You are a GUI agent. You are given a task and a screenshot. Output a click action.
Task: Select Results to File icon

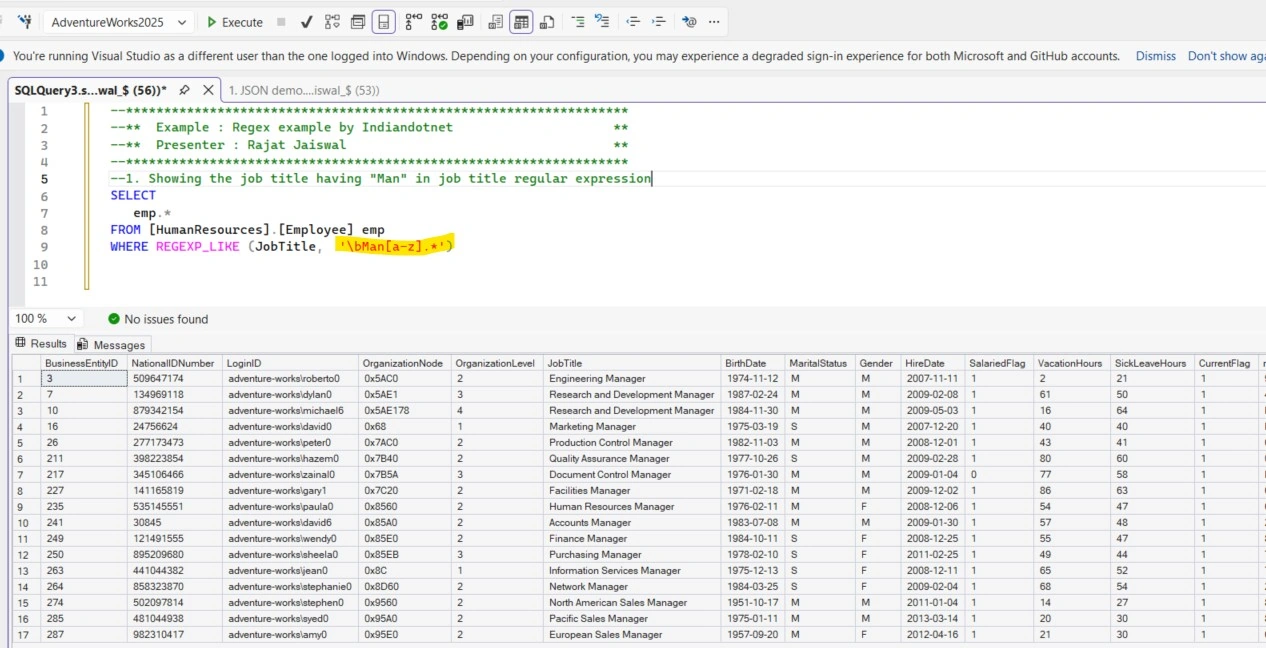[547, 22]
